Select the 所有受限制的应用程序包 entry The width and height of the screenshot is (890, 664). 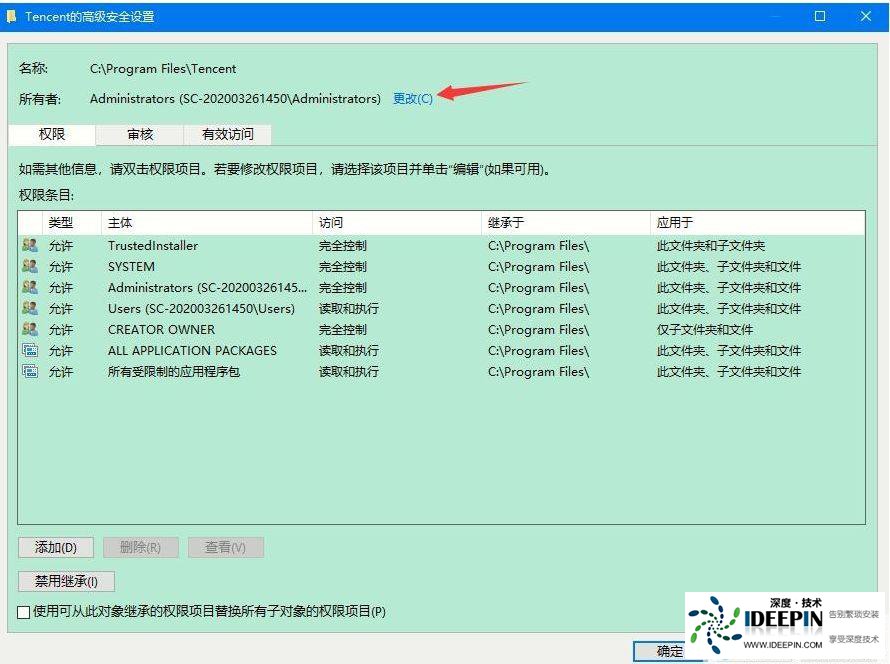tap(174, 372)
